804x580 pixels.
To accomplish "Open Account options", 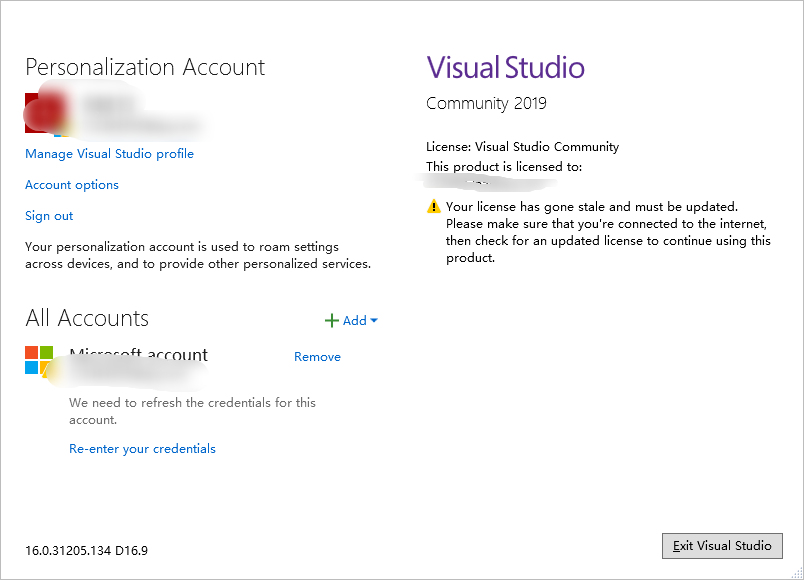I will [72, 185].
